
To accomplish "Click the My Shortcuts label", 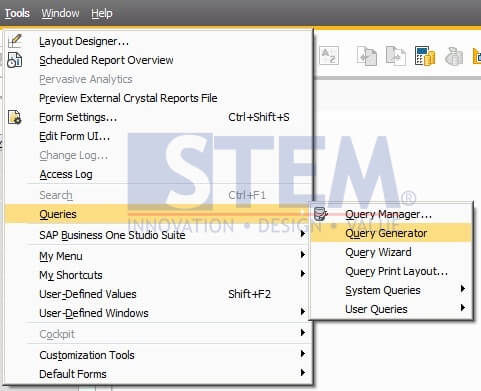I will coord(71,275).
